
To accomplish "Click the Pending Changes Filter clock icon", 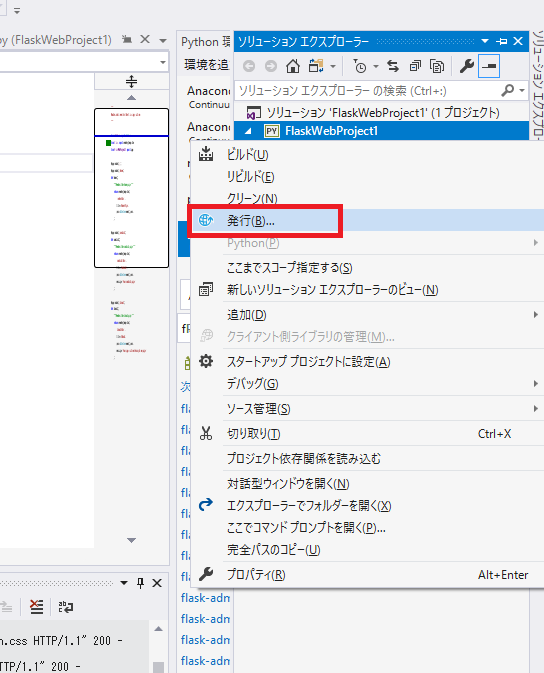I will click(359, 66).
